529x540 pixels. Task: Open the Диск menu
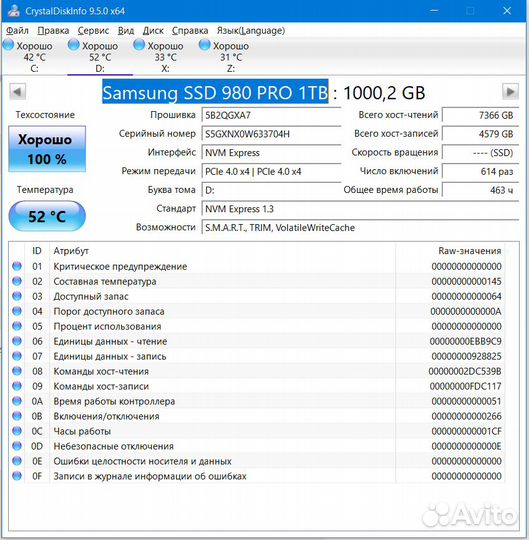coord(153,31)
